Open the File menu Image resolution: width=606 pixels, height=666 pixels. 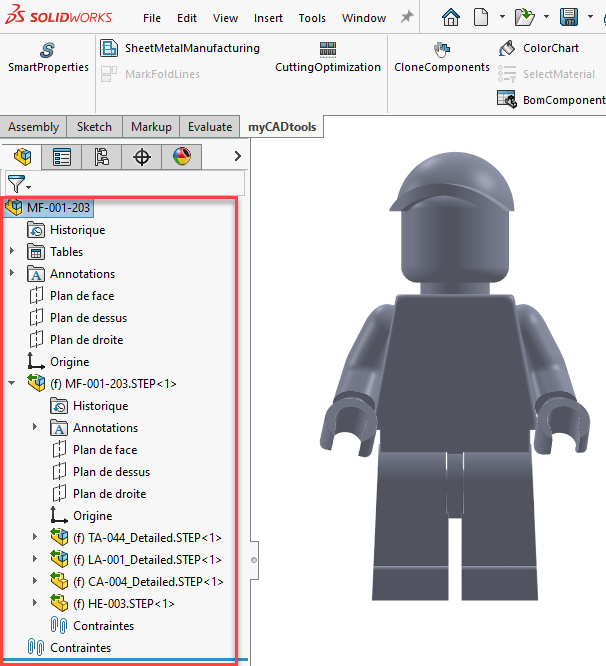152,18
